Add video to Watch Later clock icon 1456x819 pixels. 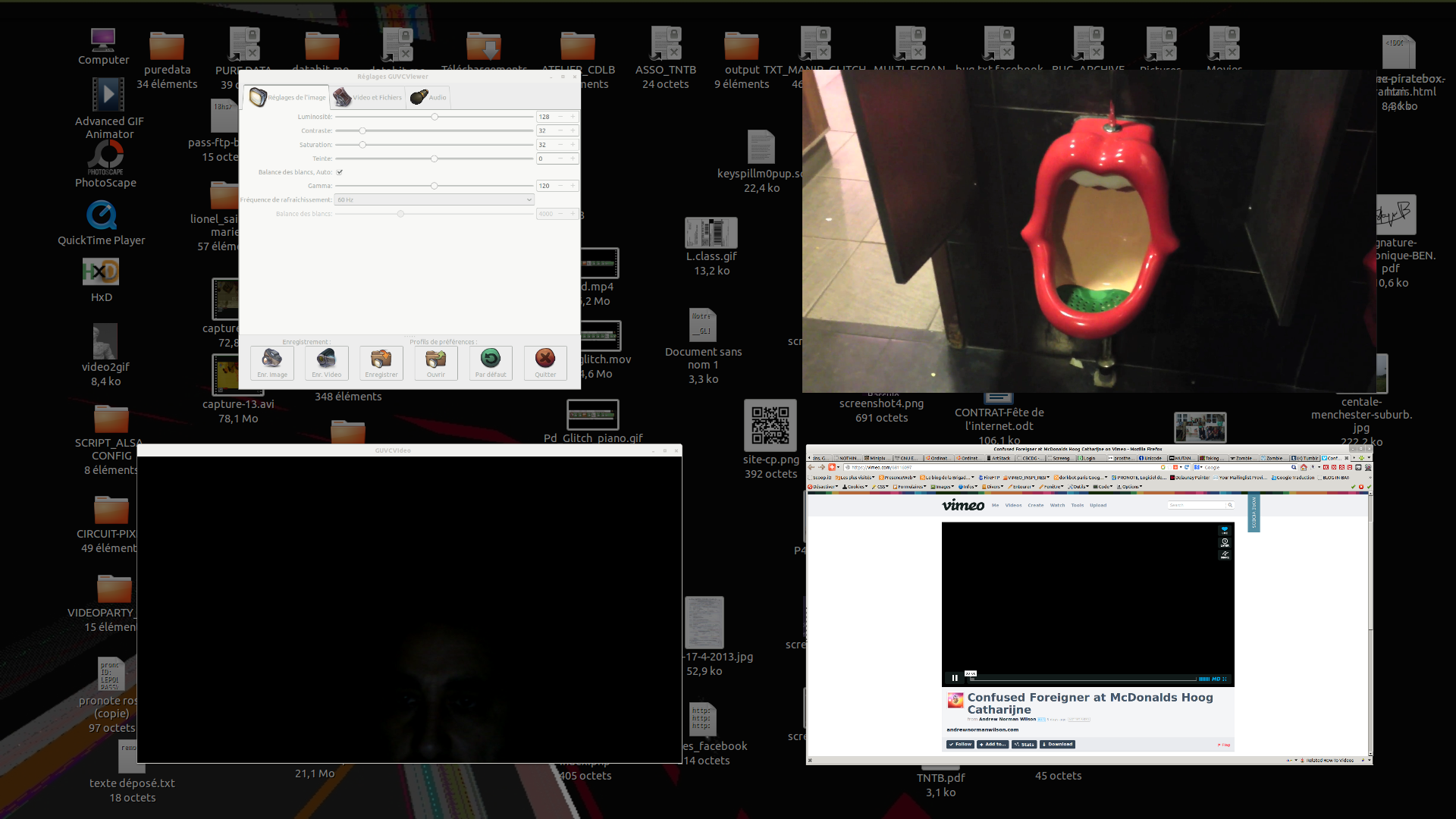point(1224,543)
